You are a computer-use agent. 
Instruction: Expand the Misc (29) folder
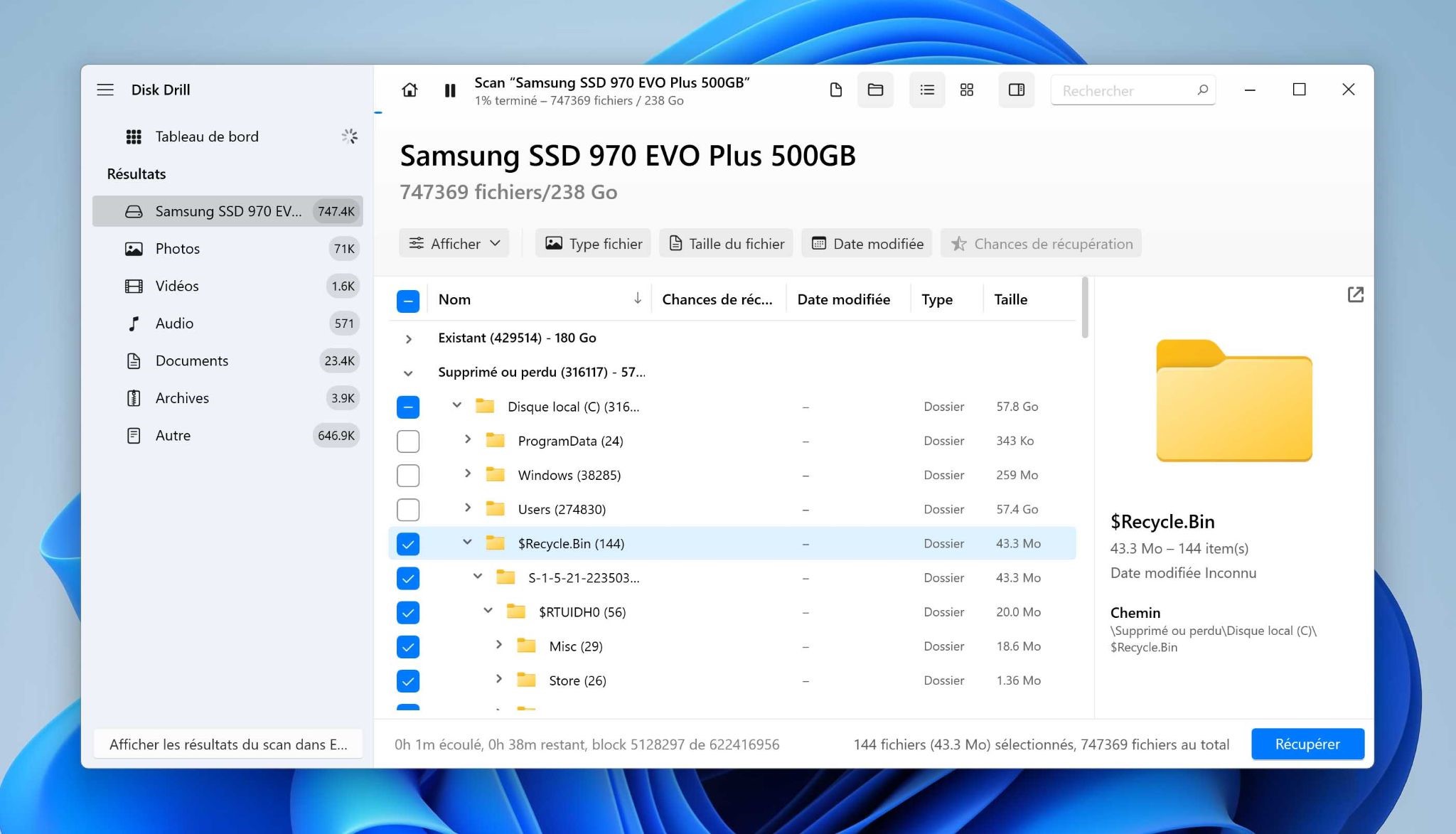click(498, 645)
